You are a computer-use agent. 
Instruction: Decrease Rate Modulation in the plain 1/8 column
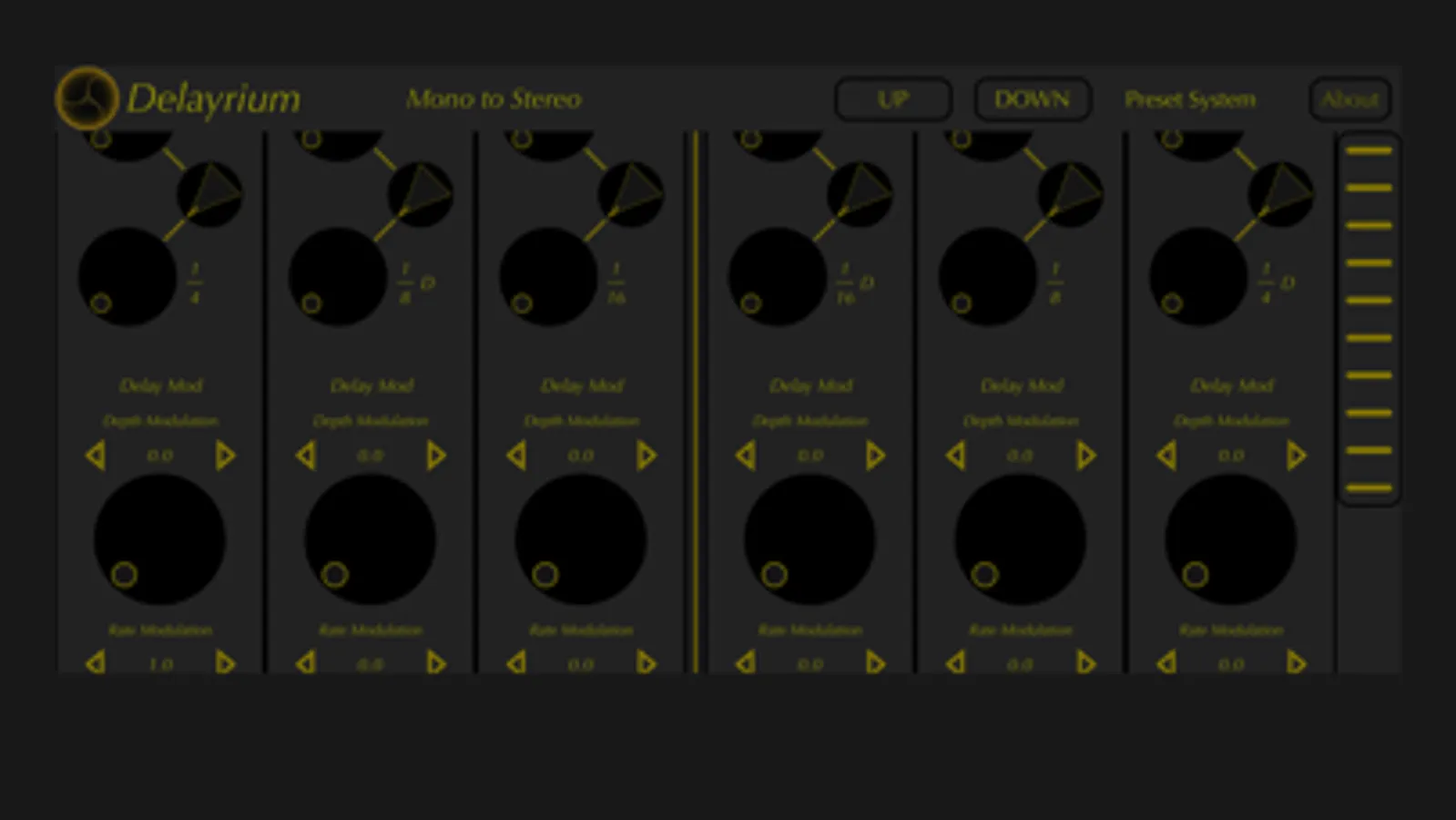click(956, 662)
